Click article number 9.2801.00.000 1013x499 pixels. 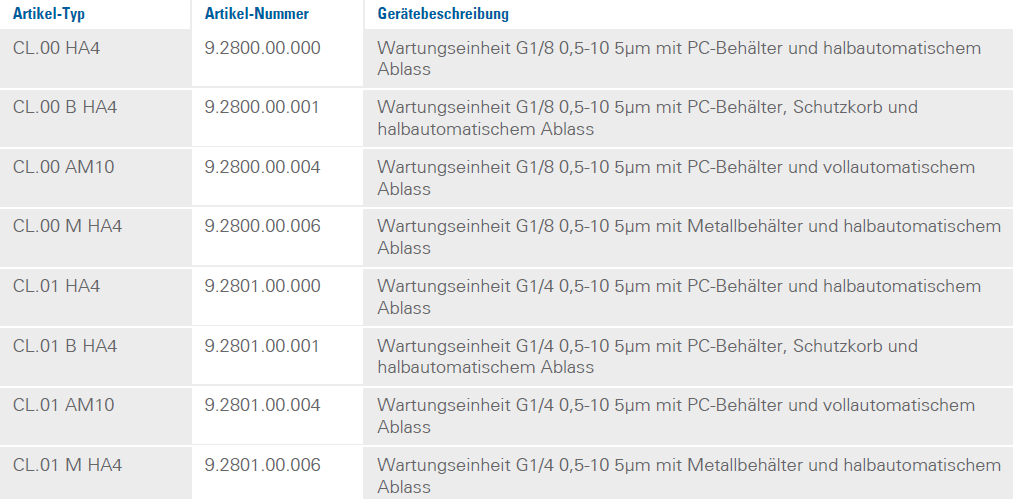[262, 286]
